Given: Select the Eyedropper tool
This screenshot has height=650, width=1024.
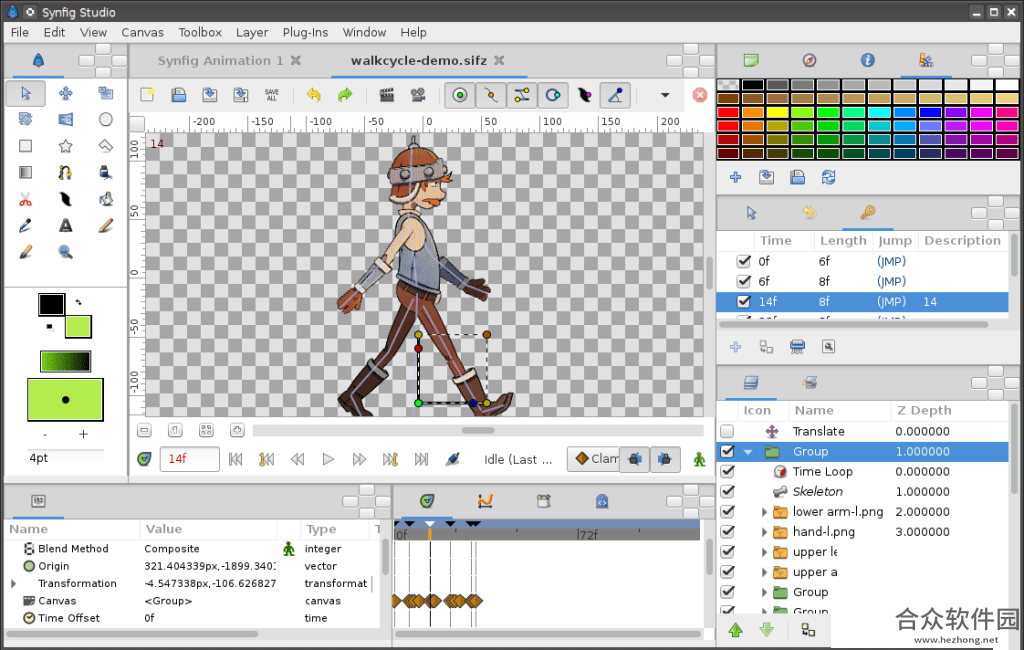Looking at the screenshot, I should 25,225.
